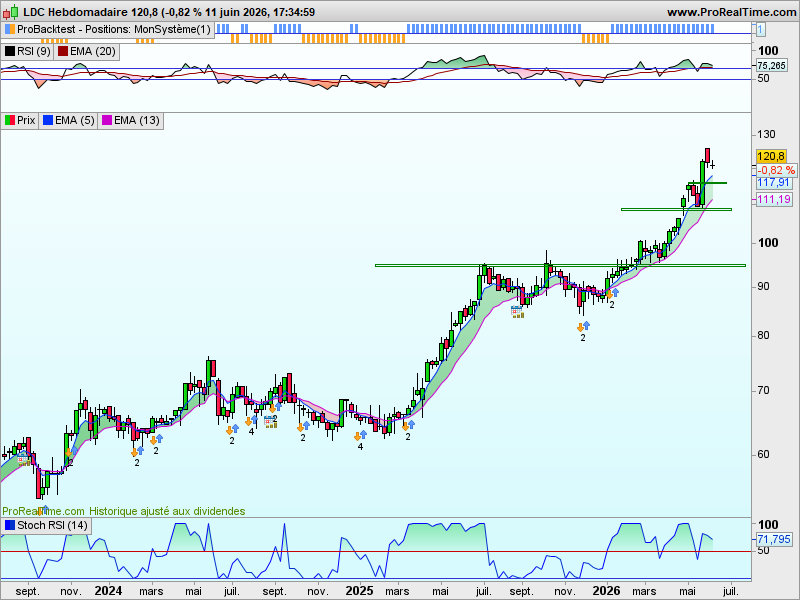This screenshot has height=600, width=800.
Task: Visit the www.ProRealTime.com link
Action: tap(732, 12)
